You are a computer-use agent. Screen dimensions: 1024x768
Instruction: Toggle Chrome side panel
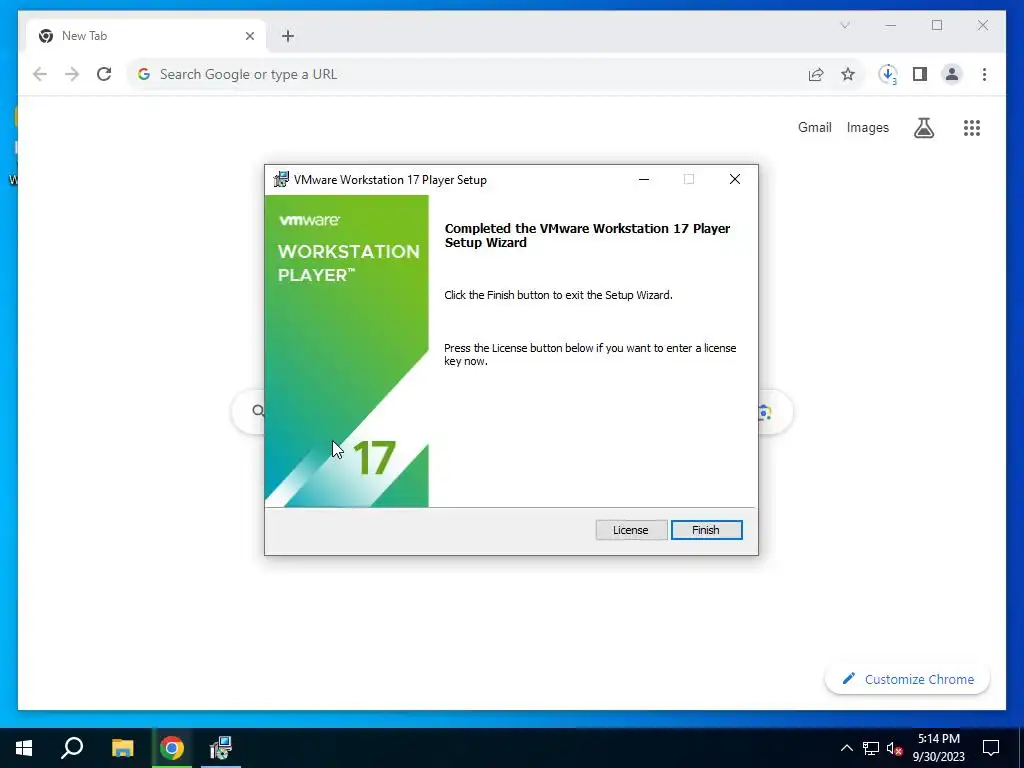tap(920, 74)
